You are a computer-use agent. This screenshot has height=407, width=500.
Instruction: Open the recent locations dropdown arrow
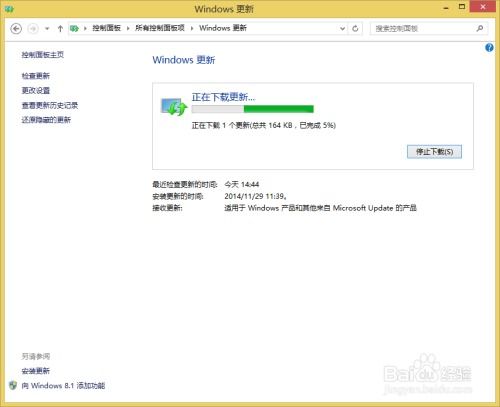(x=47, y=29)
